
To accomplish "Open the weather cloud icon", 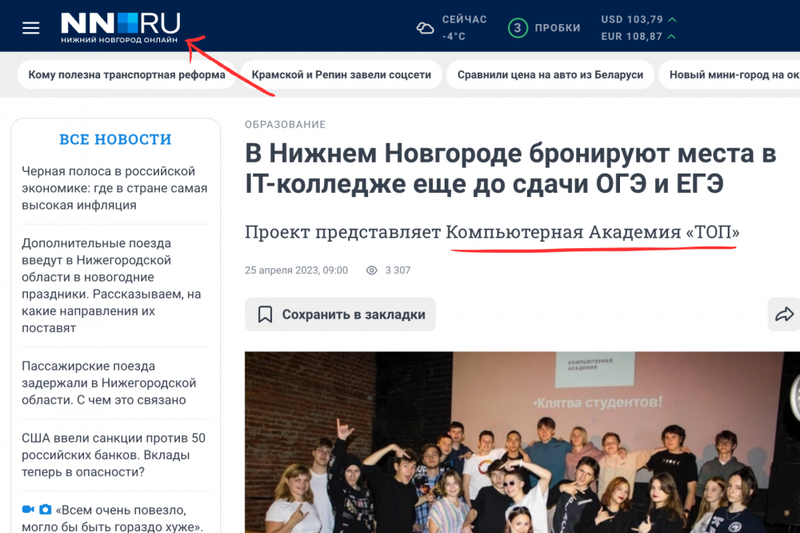I will click(x=425, y=28).
